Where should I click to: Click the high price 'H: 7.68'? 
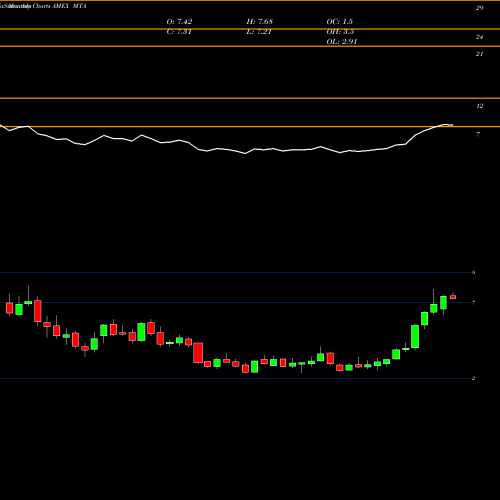tap(260, 22)
